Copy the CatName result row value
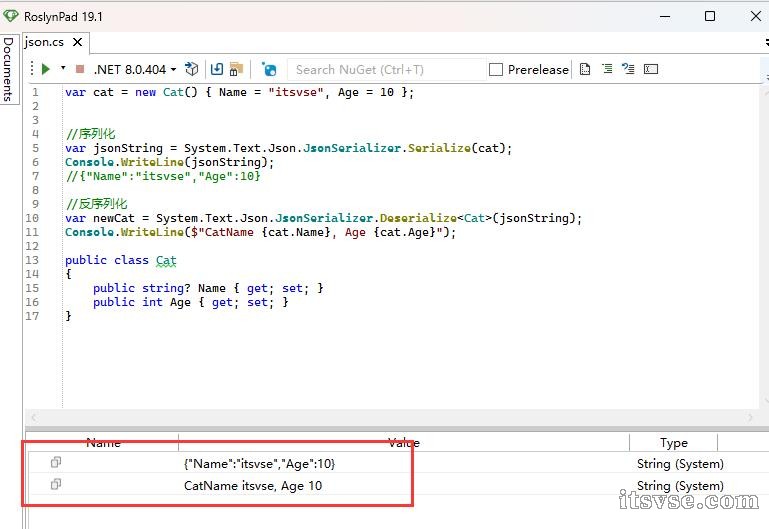The height and width of the screenshot is (529, 769). pyautogui.click(x=56, y=484)
